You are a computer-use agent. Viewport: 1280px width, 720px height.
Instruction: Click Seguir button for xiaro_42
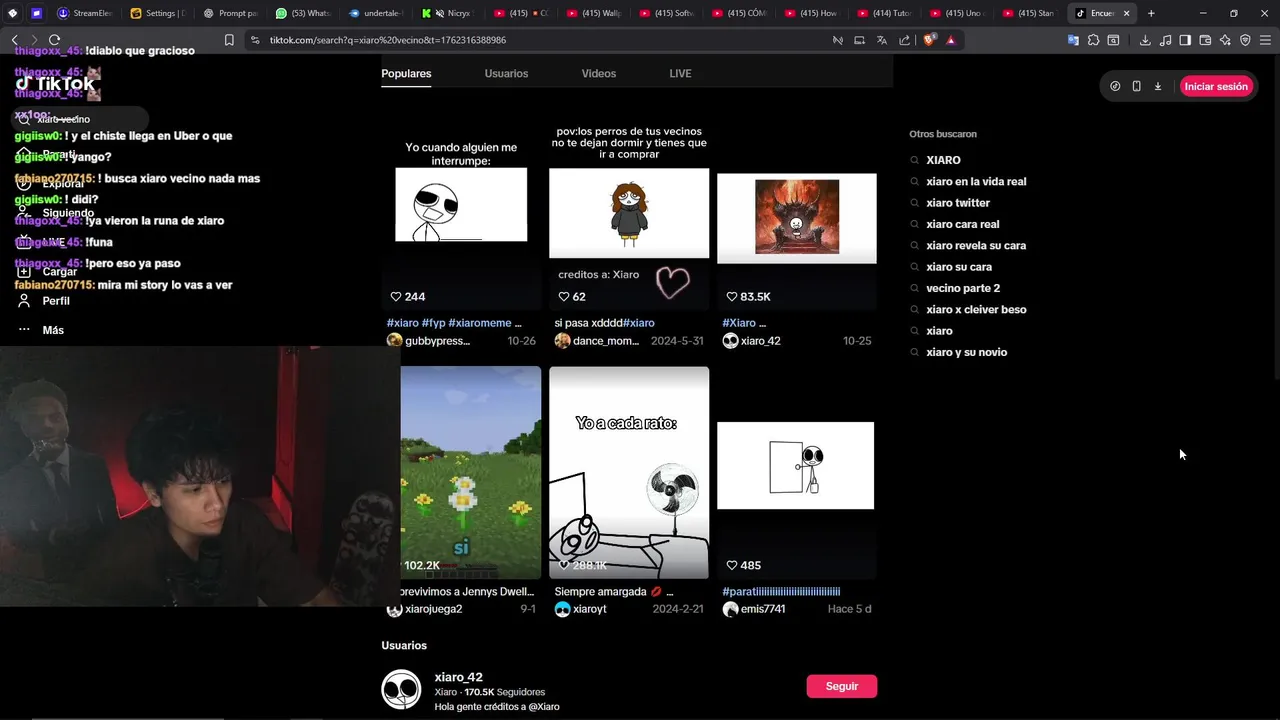pos(842,686)
